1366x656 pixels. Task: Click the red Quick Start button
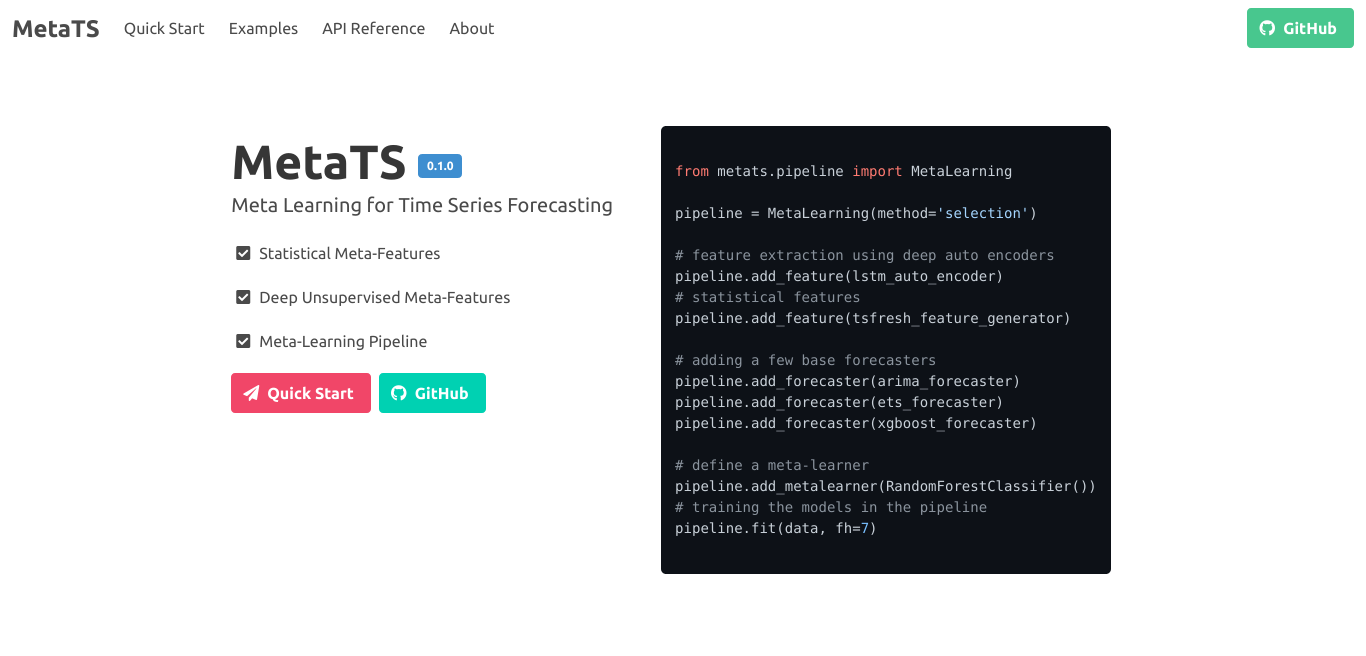click(301, 393)
